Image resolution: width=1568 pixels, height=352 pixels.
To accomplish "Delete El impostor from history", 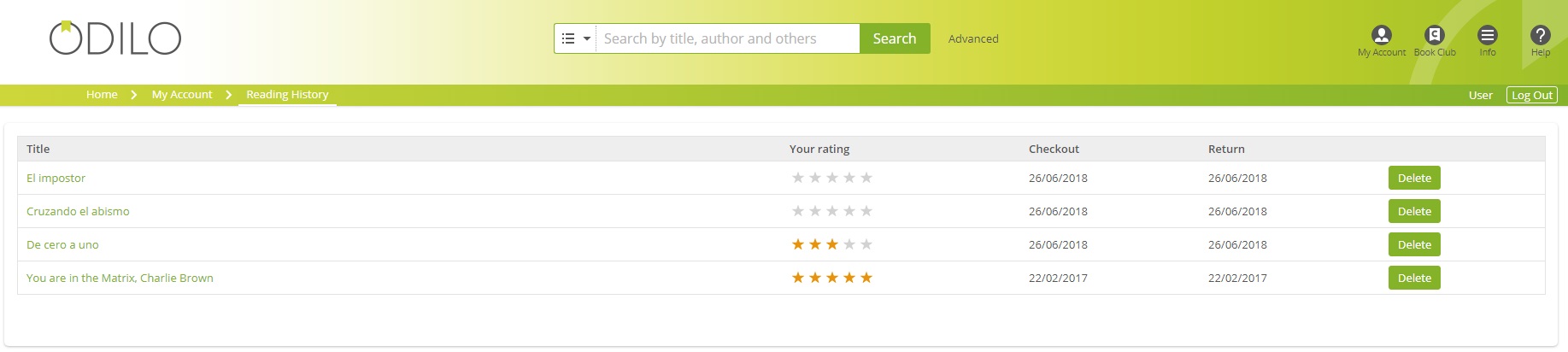I will [x=1414, y=178].
